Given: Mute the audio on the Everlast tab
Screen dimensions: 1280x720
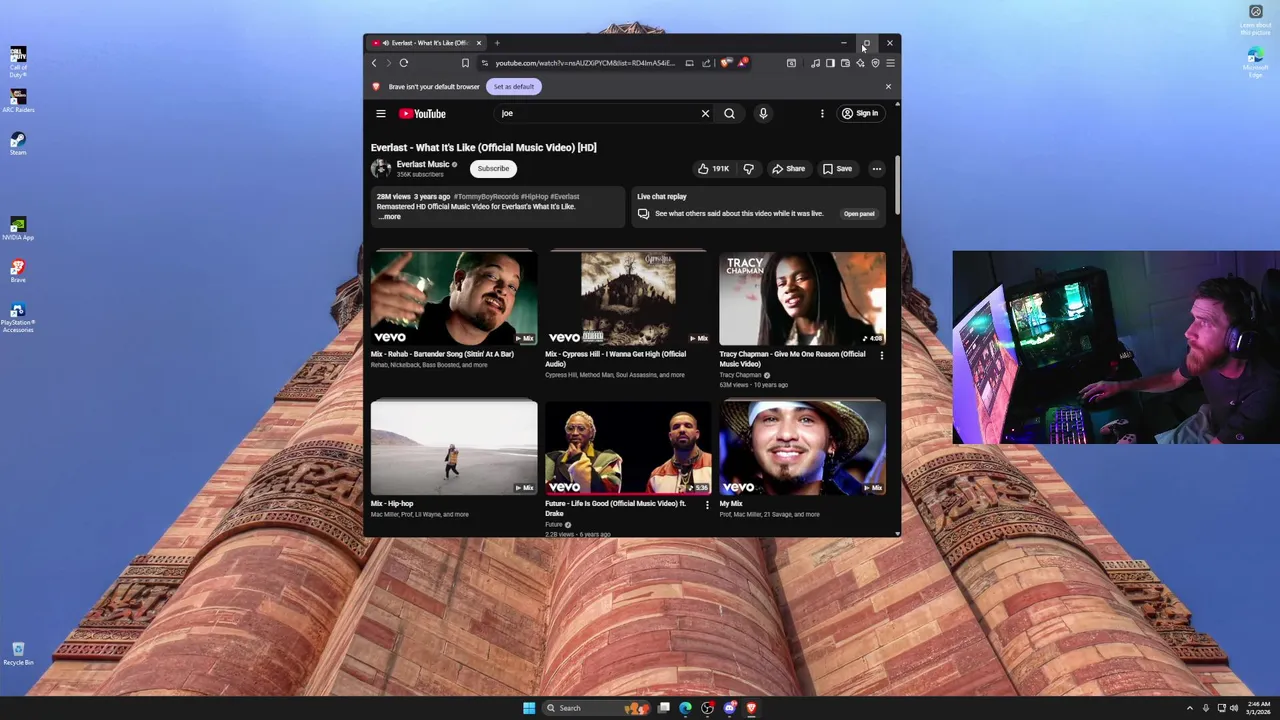Looking at the screenshot, I should coord(385,43).
